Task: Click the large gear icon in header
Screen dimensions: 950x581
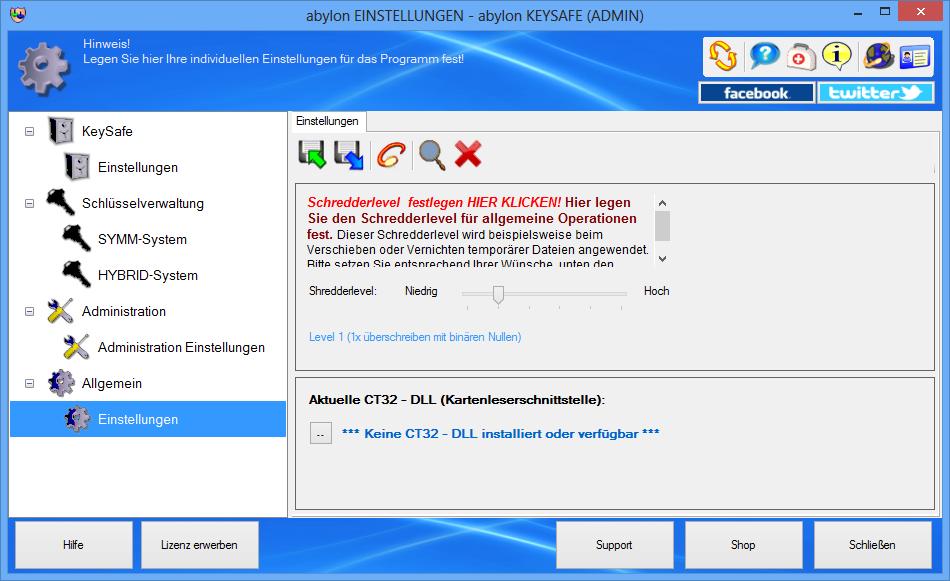Action: point(44,68)
